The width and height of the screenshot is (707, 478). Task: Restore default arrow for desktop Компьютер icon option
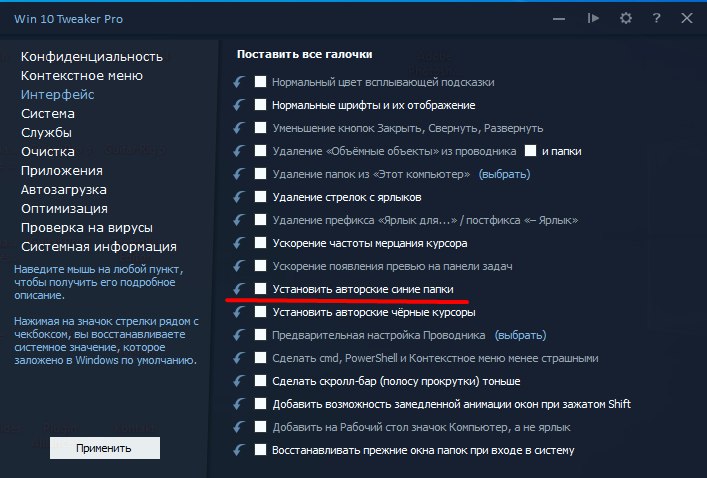pos(239,427)
